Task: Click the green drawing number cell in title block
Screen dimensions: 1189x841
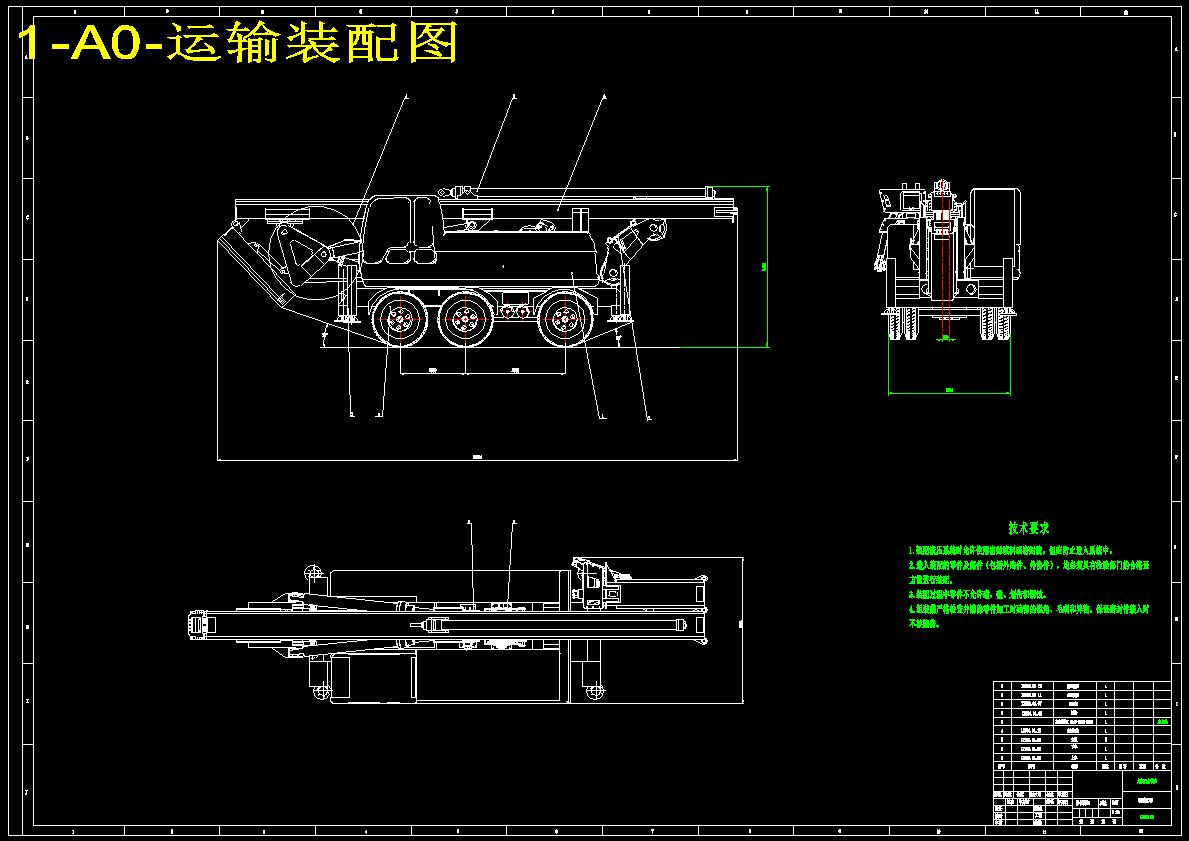Action: [1146, 817]
